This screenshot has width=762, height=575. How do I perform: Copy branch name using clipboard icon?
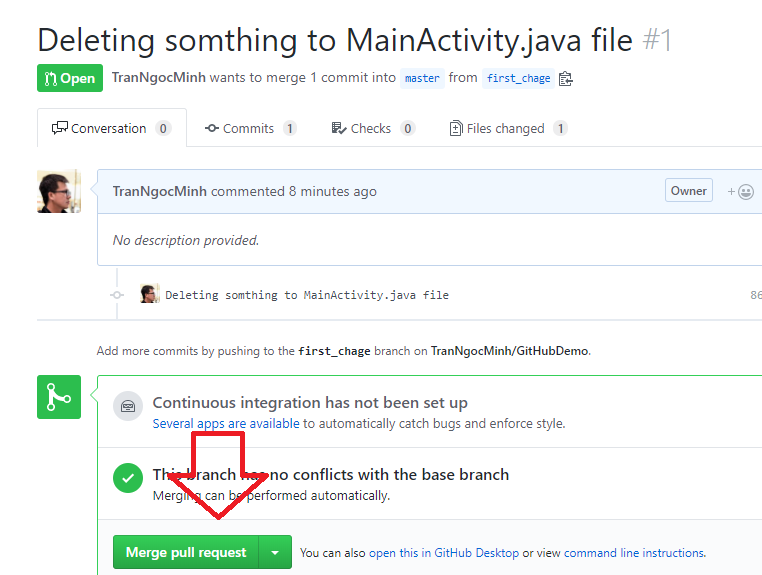click(x=566, y=78)
